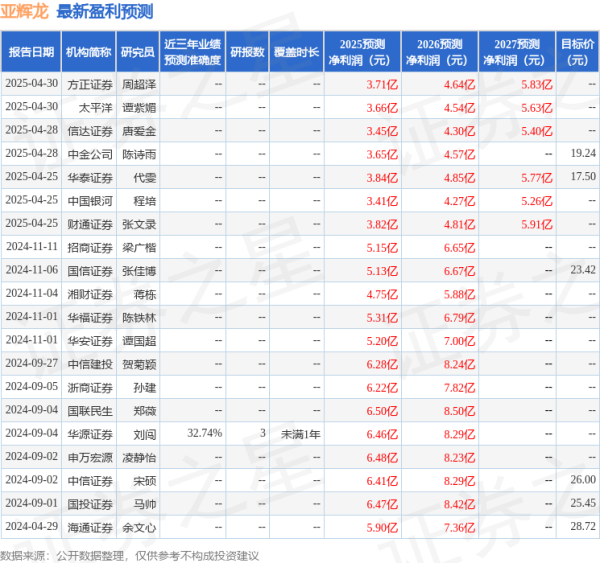Select the 近三年业绩预测准确度 column header
The width and height of the screenshot is (600, 563).
point(192,52)
